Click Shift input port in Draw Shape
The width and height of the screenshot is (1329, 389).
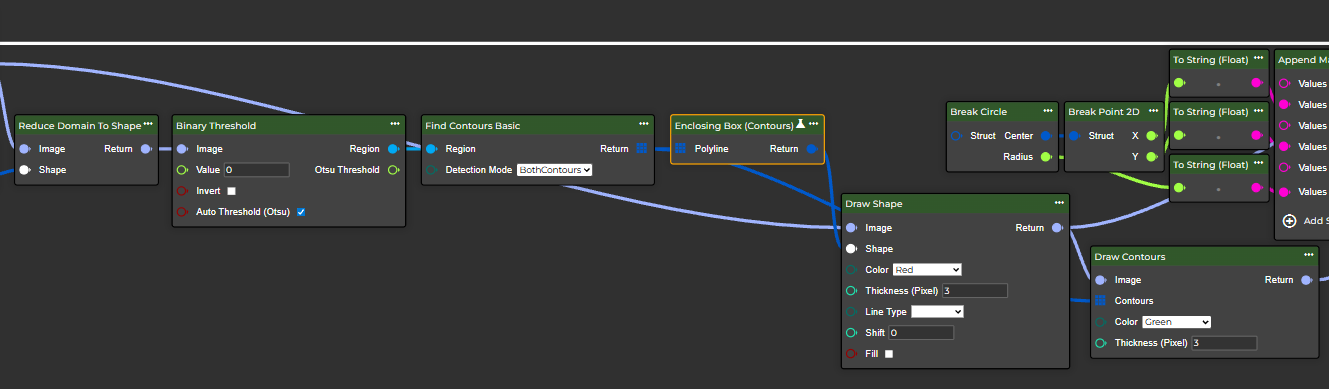tap(851, 333)
